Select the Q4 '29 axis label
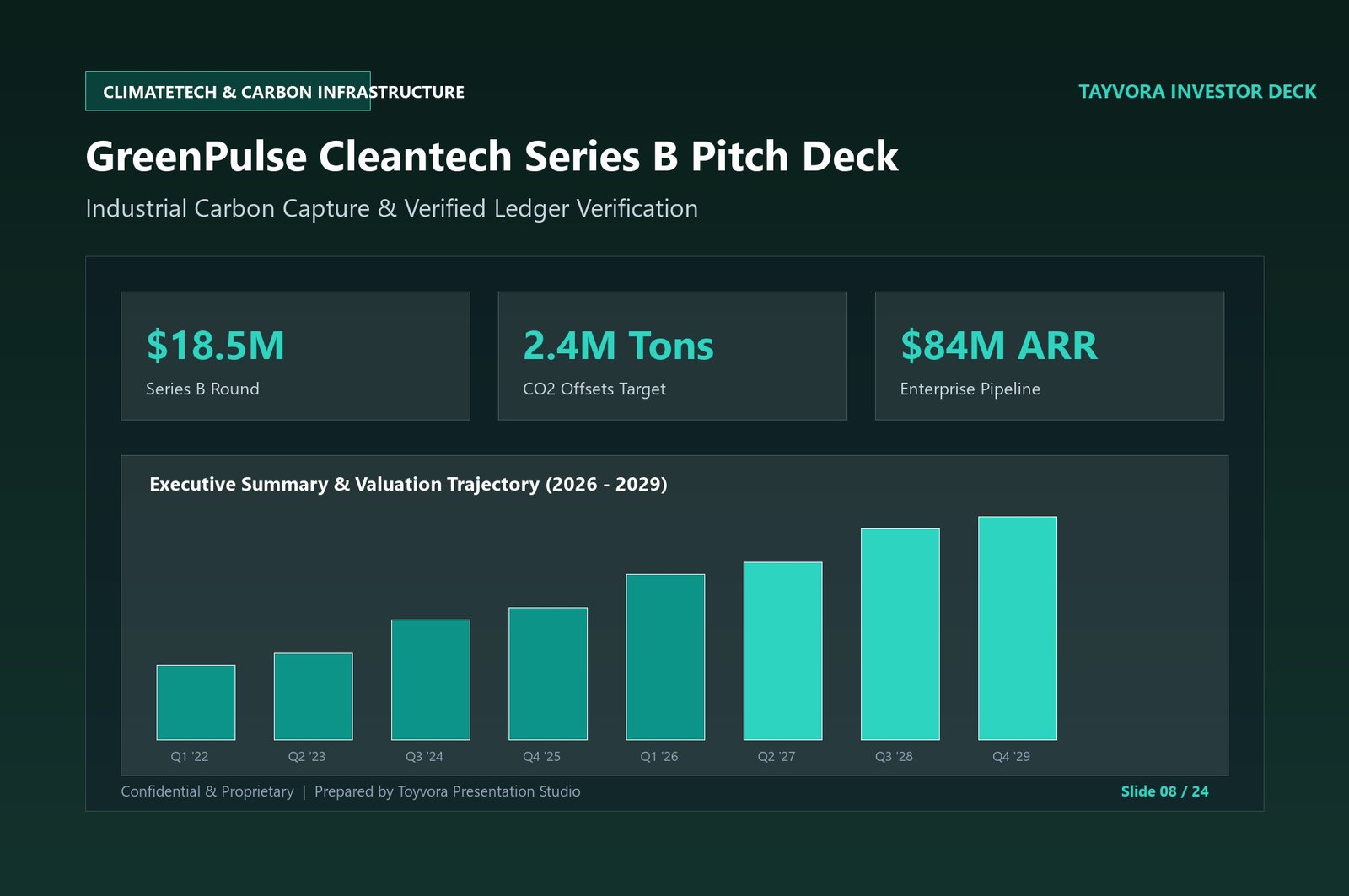Image resolution: width=1349 pixels, height=896 pixels. (1011, 756)
